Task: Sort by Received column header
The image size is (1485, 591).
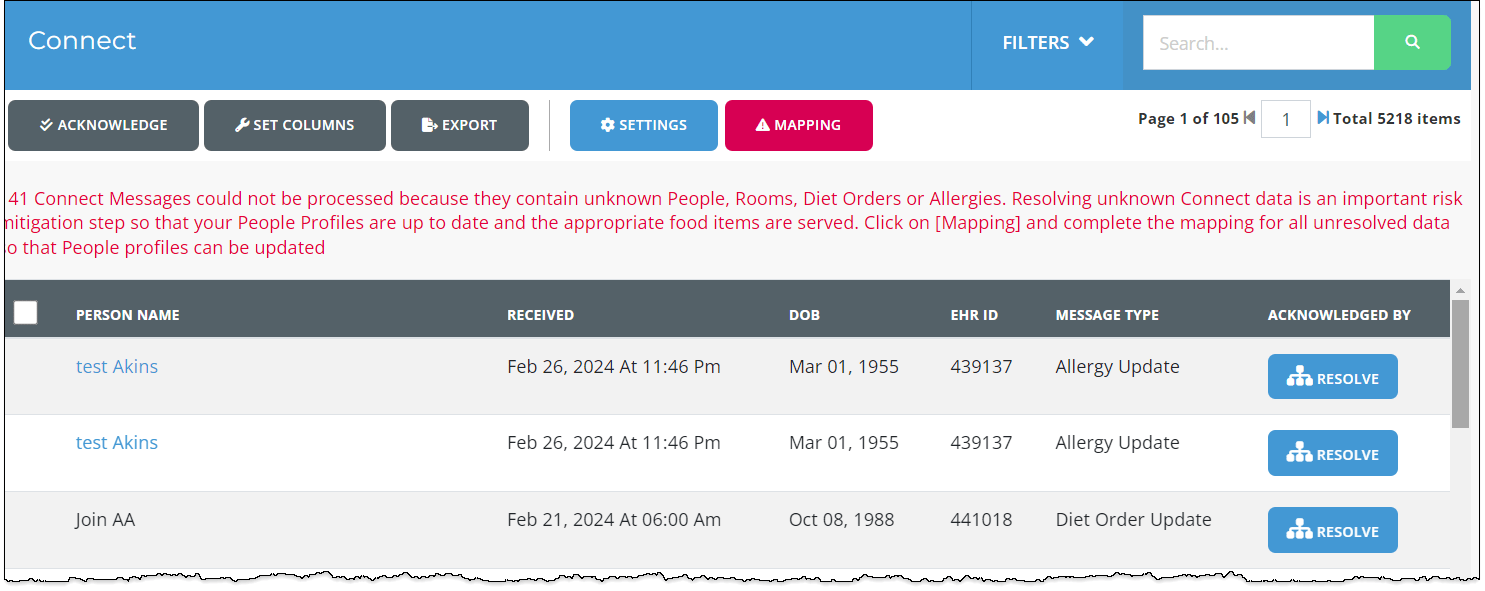Action: tap(540, 315)
